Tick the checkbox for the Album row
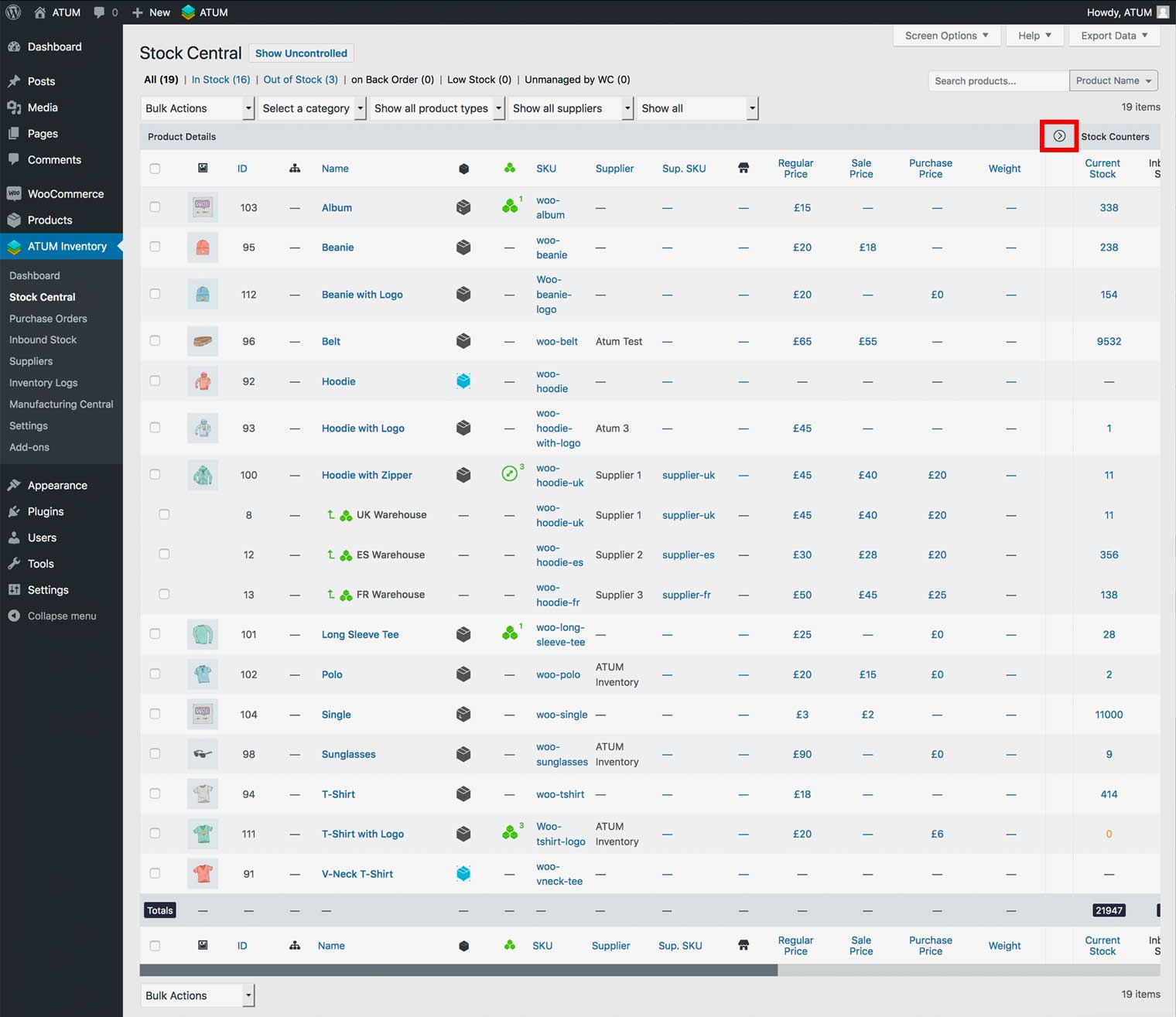Viewport: 1176px width, 1017px height. coord(155,207)
